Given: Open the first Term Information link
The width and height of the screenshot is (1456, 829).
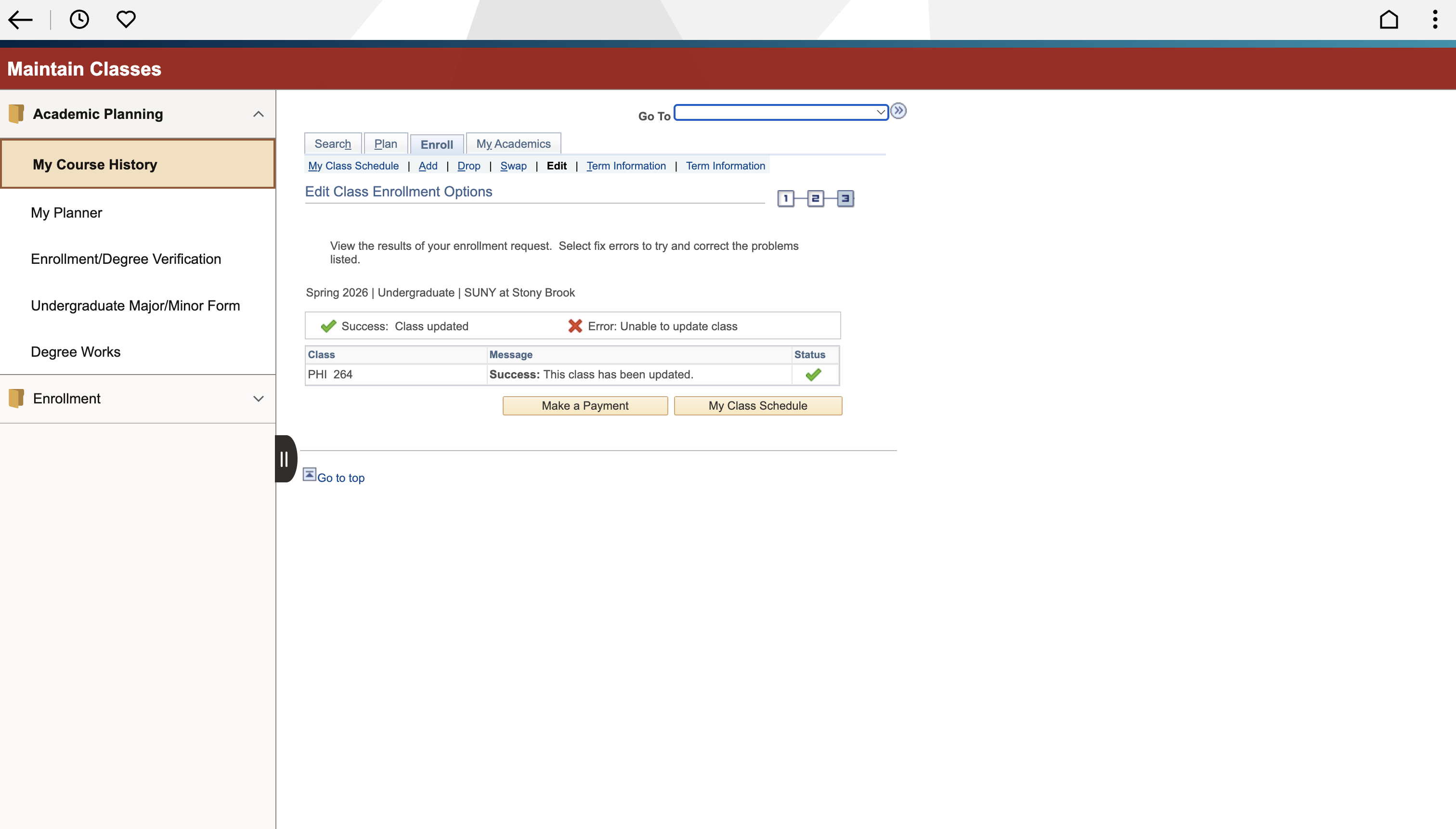Looking at the screenshot, I should [626, 166].
